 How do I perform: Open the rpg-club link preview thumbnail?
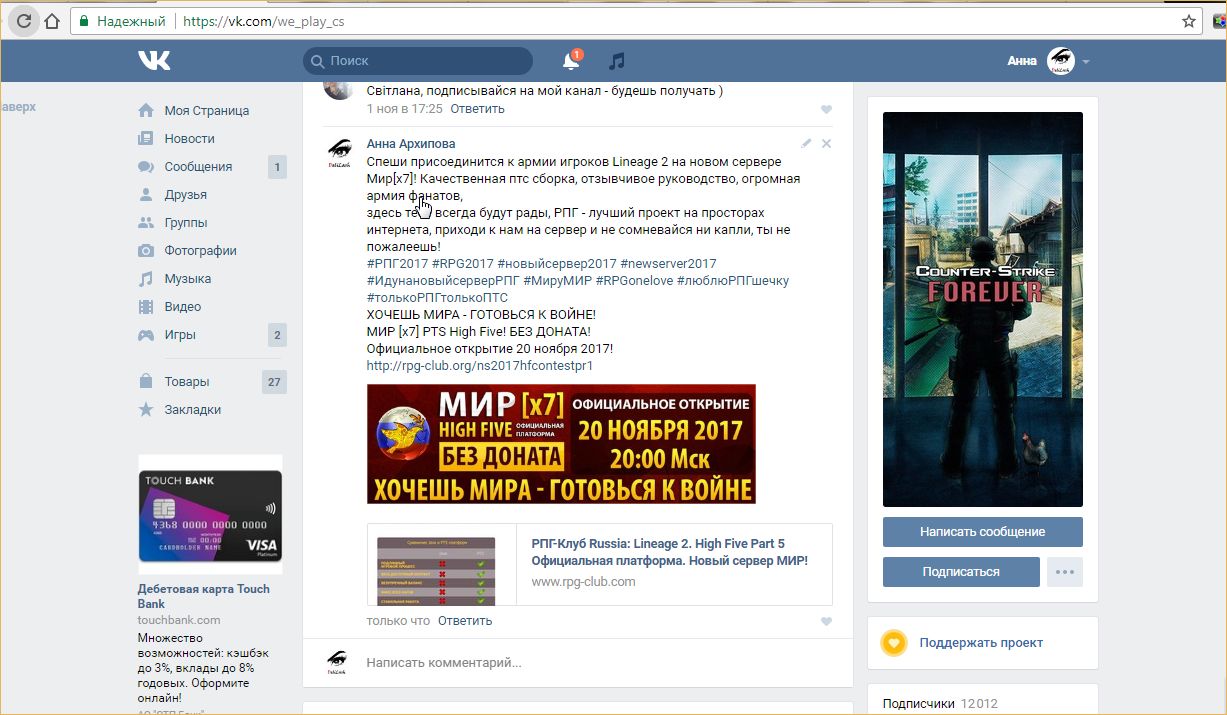(x=442, y=564)
